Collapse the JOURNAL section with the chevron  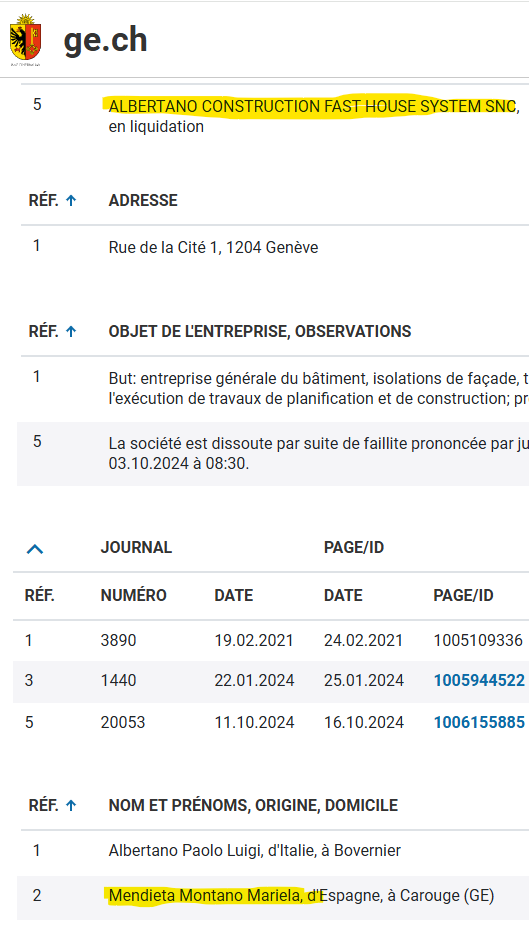click(35, 549)
